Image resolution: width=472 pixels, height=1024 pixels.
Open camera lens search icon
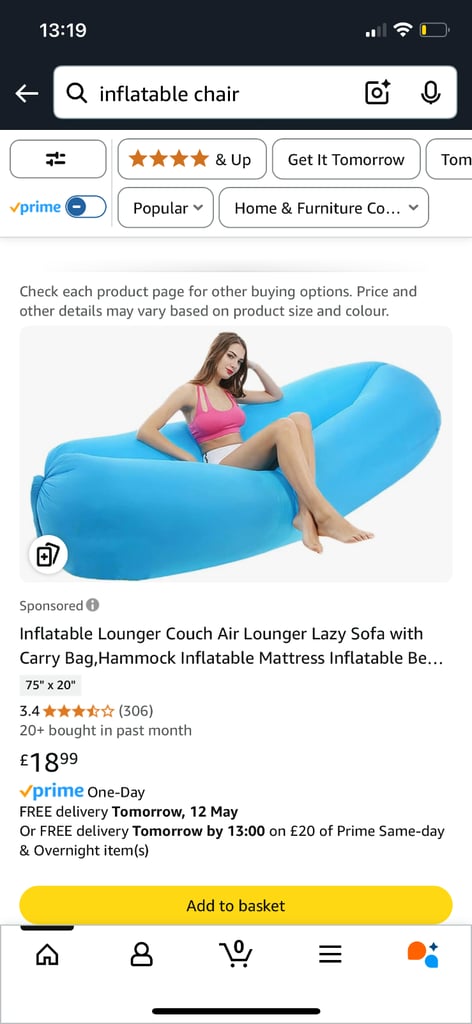377,93
